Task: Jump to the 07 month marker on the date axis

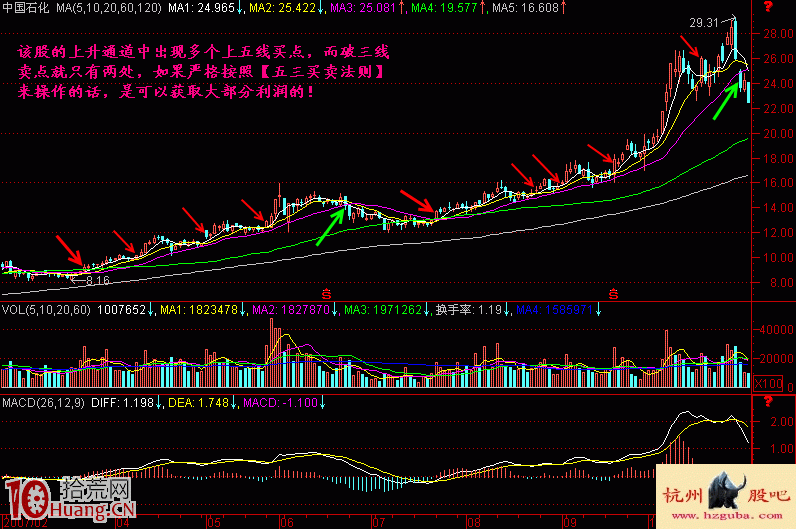Action: point(378,523)
